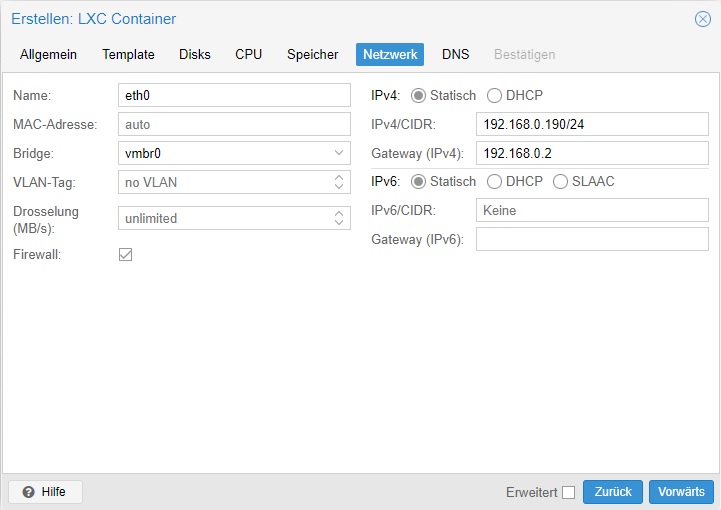Select the Speicher tab
This screenshot has height=510, width=721.
[x=313, y=54]
